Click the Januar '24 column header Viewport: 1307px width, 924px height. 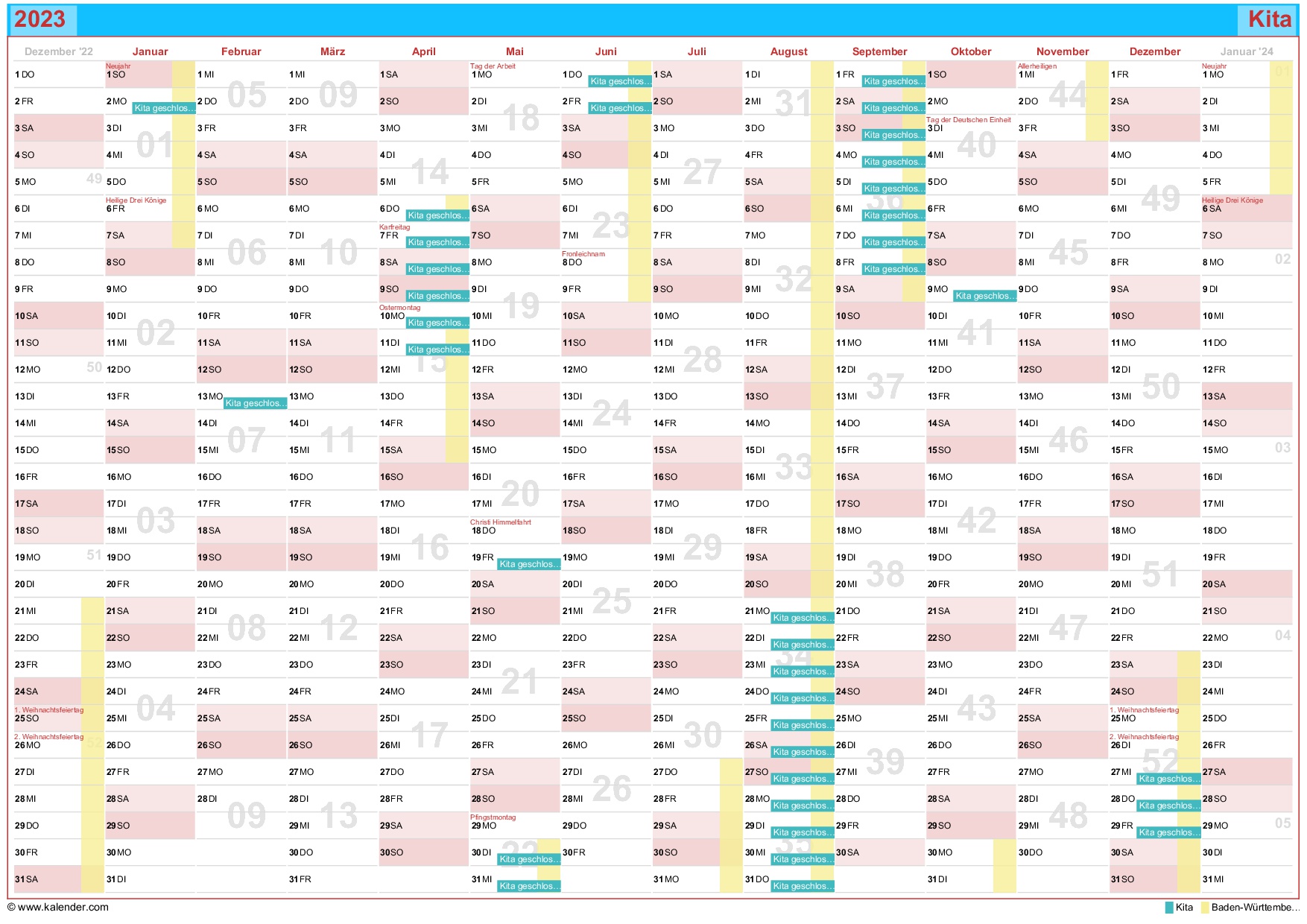(x=1246, y=51)
